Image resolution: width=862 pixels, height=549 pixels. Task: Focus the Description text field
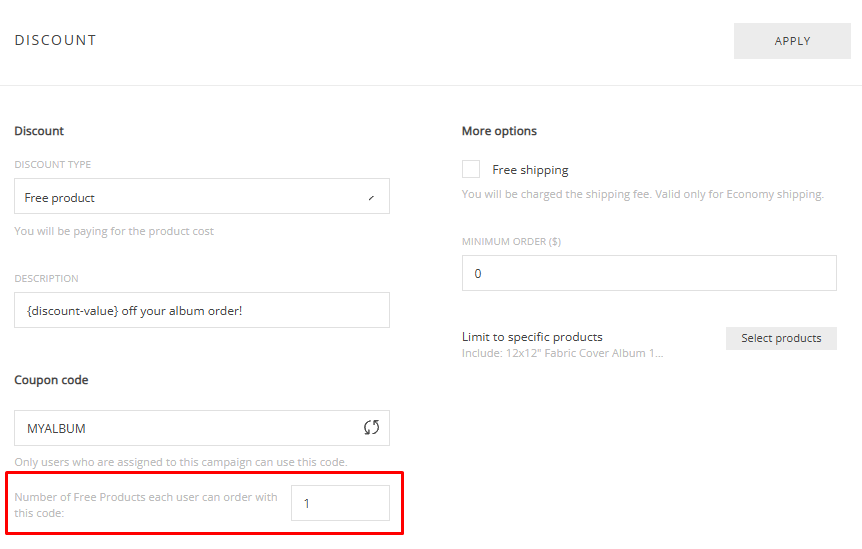[x=201, y=310]
